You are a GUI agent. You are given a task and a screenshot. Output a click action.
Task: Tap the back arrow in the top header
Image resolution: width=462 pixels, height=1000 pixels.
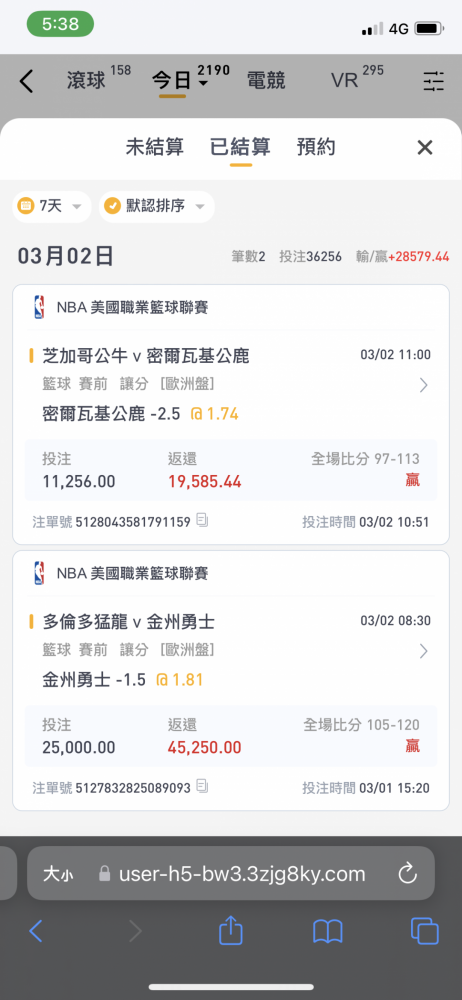[x=26, y=82]
